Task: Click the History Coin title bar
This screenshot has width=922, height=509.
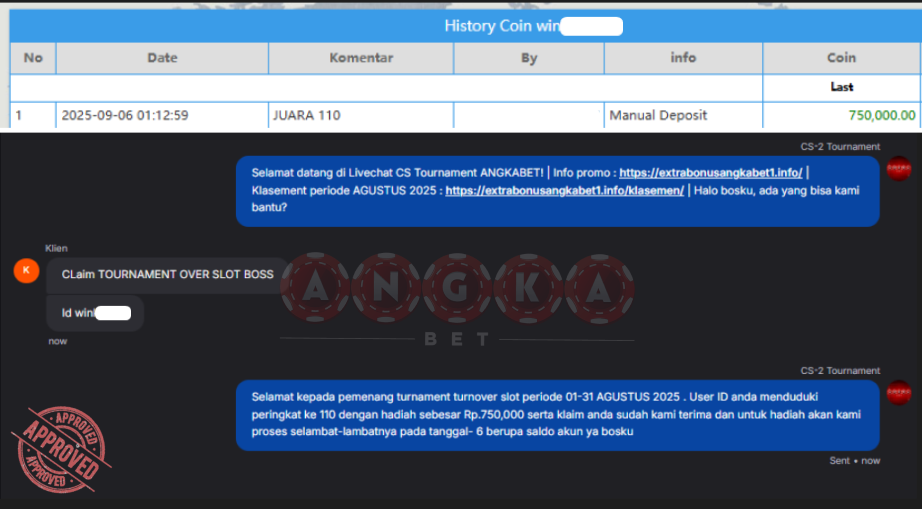Action: [465, 26]
